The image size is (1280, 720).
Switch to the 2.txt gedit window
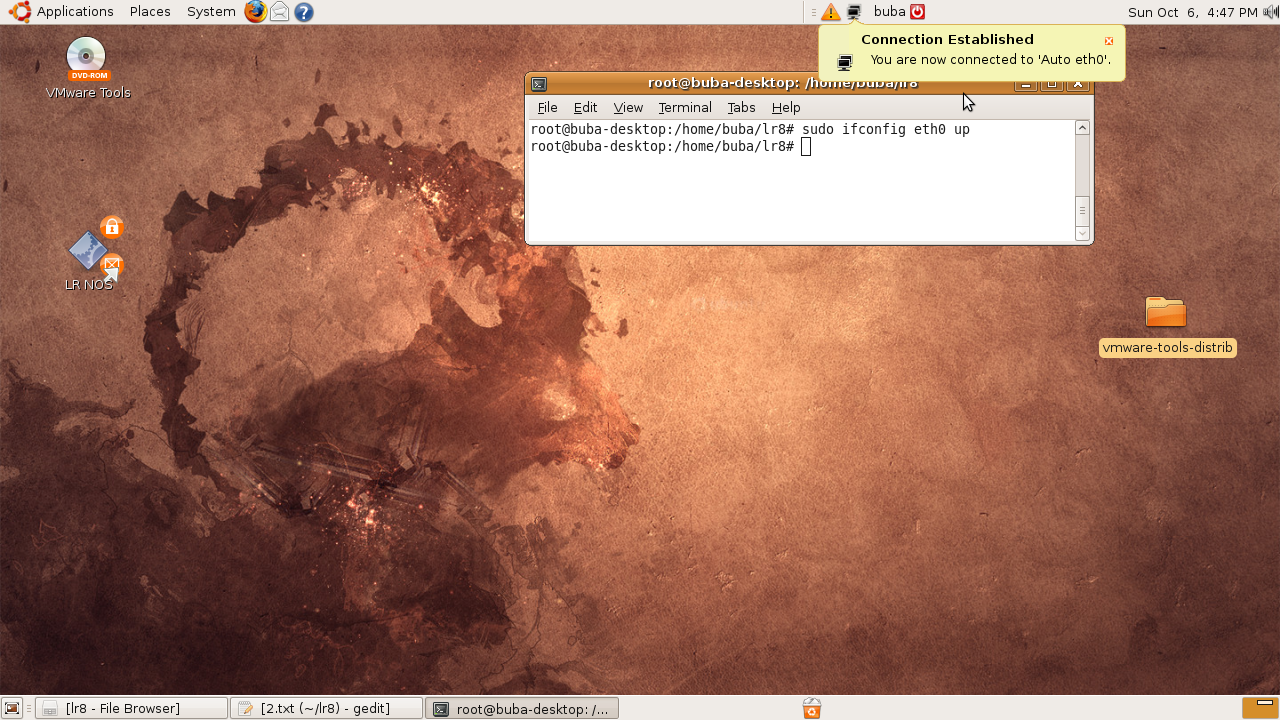click(326, 708)
